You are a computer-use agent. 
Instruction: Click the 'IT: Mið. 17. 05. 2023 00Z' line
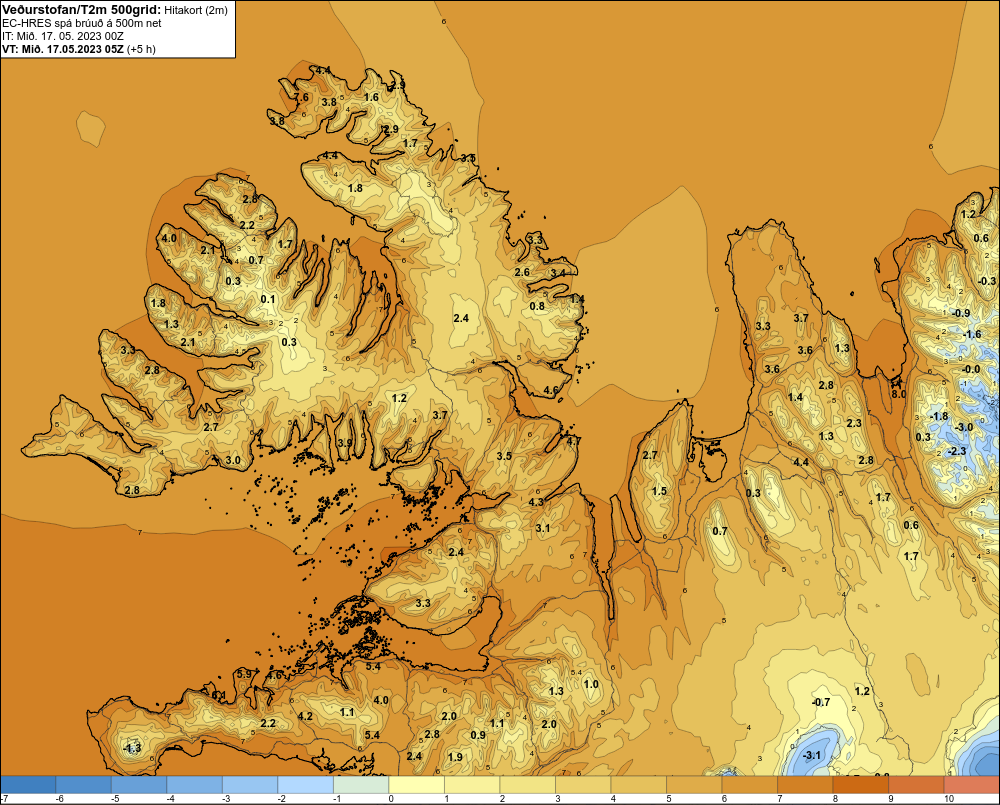click(x=63, y=36)
